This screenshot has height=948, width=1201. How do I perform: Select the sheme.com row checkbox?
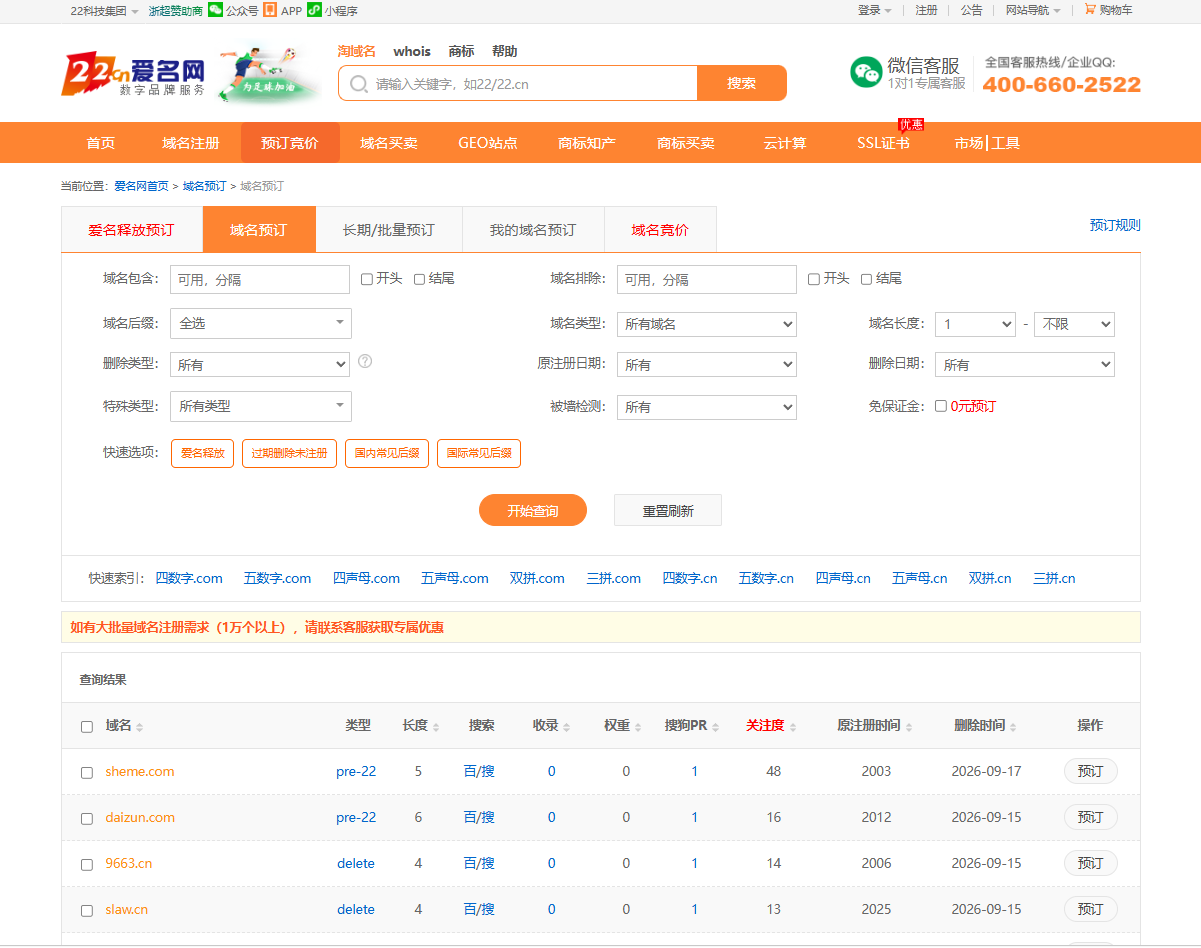(87, 772)
